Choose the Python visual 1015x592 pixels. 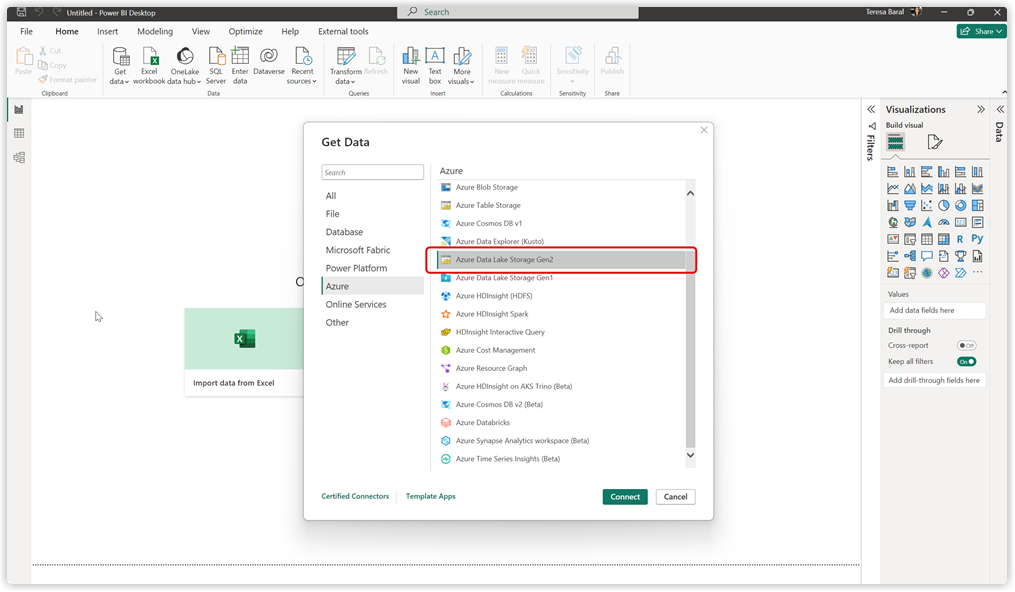tap(977, 239)
